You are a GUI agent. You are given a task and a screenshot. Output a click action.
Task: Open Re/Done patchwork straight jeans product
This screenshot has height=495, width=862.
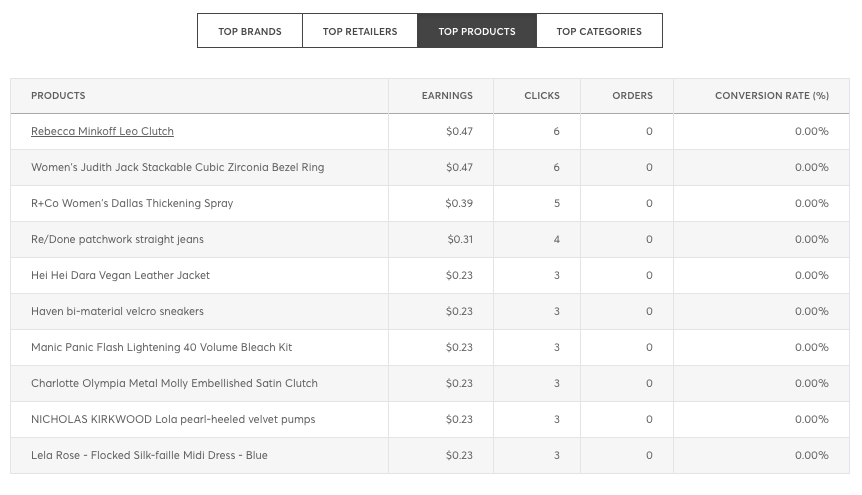[117, 240]
